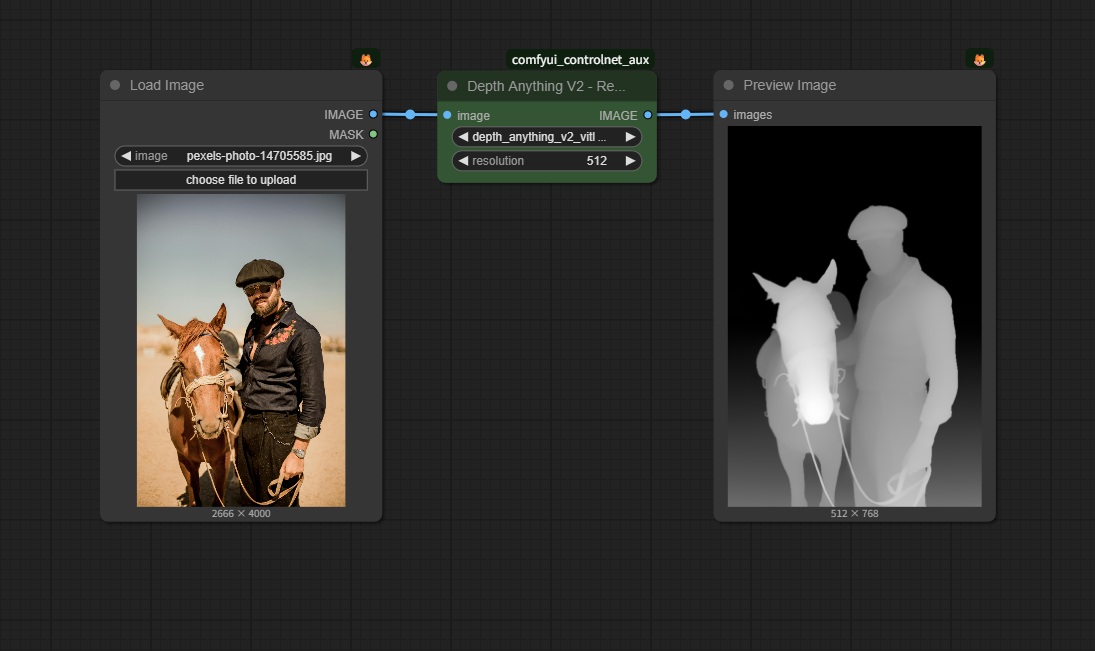Click the images input port on Preview Image

click(x=723, y=115)
